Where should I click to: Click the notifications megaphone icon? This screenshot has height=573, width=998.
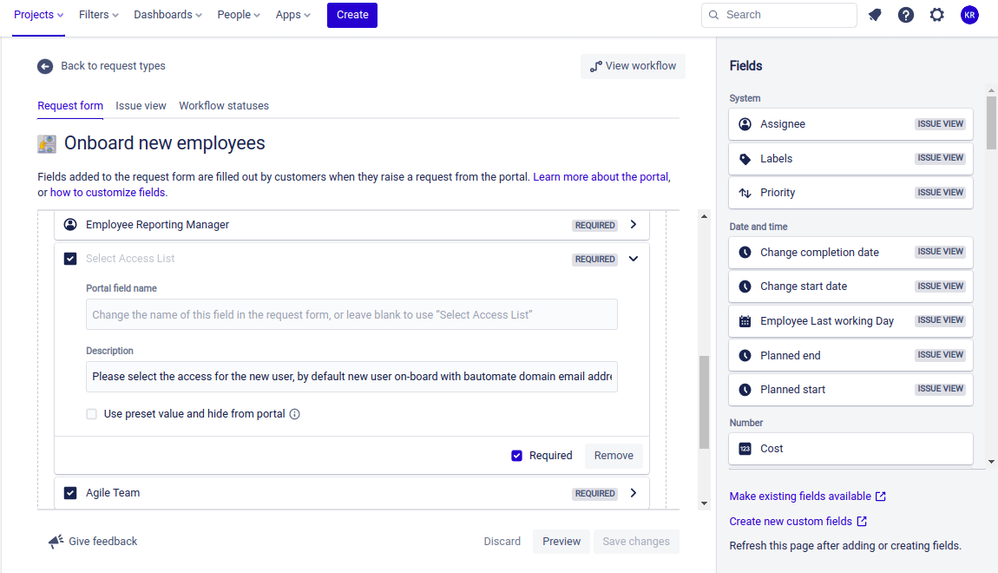[x=875, y=15]
